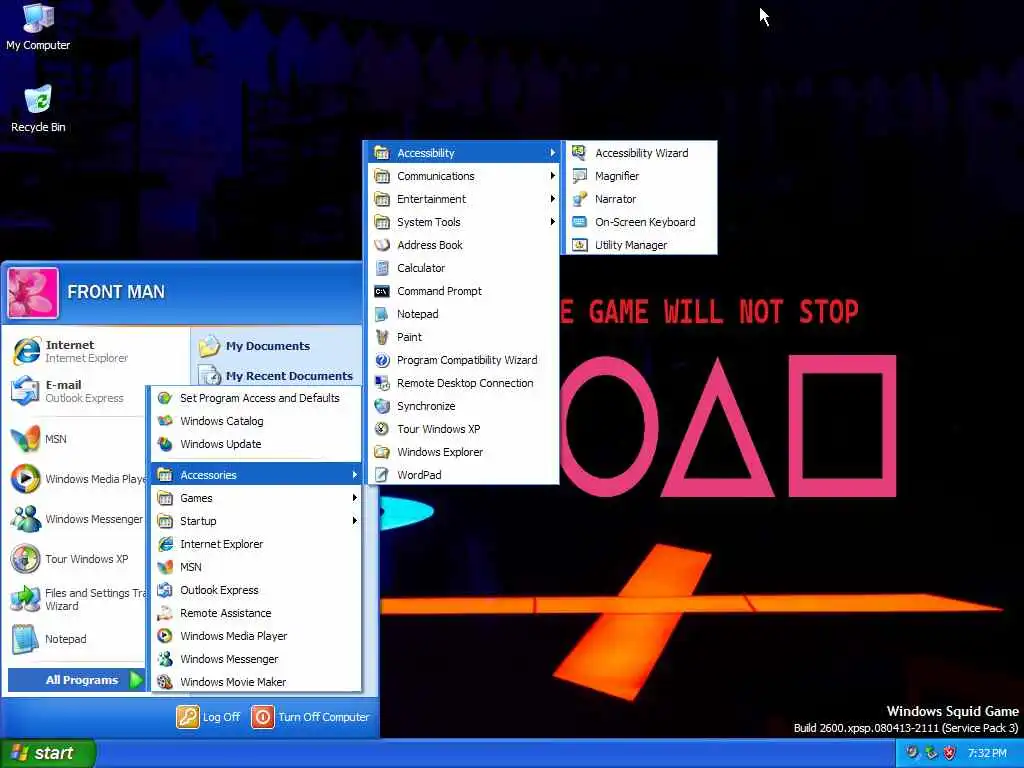
Task: Click the Outlook Express E-mail icon
Action: [26, 391]
